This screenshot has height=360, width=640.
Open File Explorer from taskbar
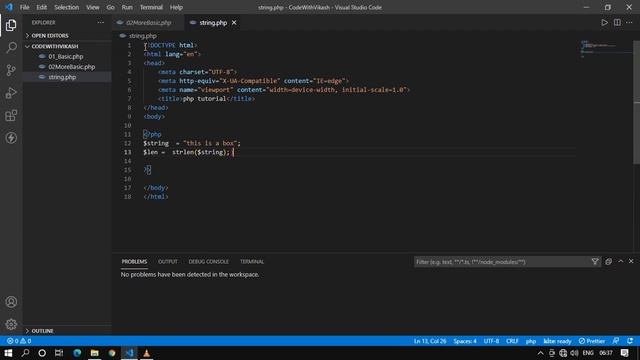pyautogui.click(x=95, y=353)
